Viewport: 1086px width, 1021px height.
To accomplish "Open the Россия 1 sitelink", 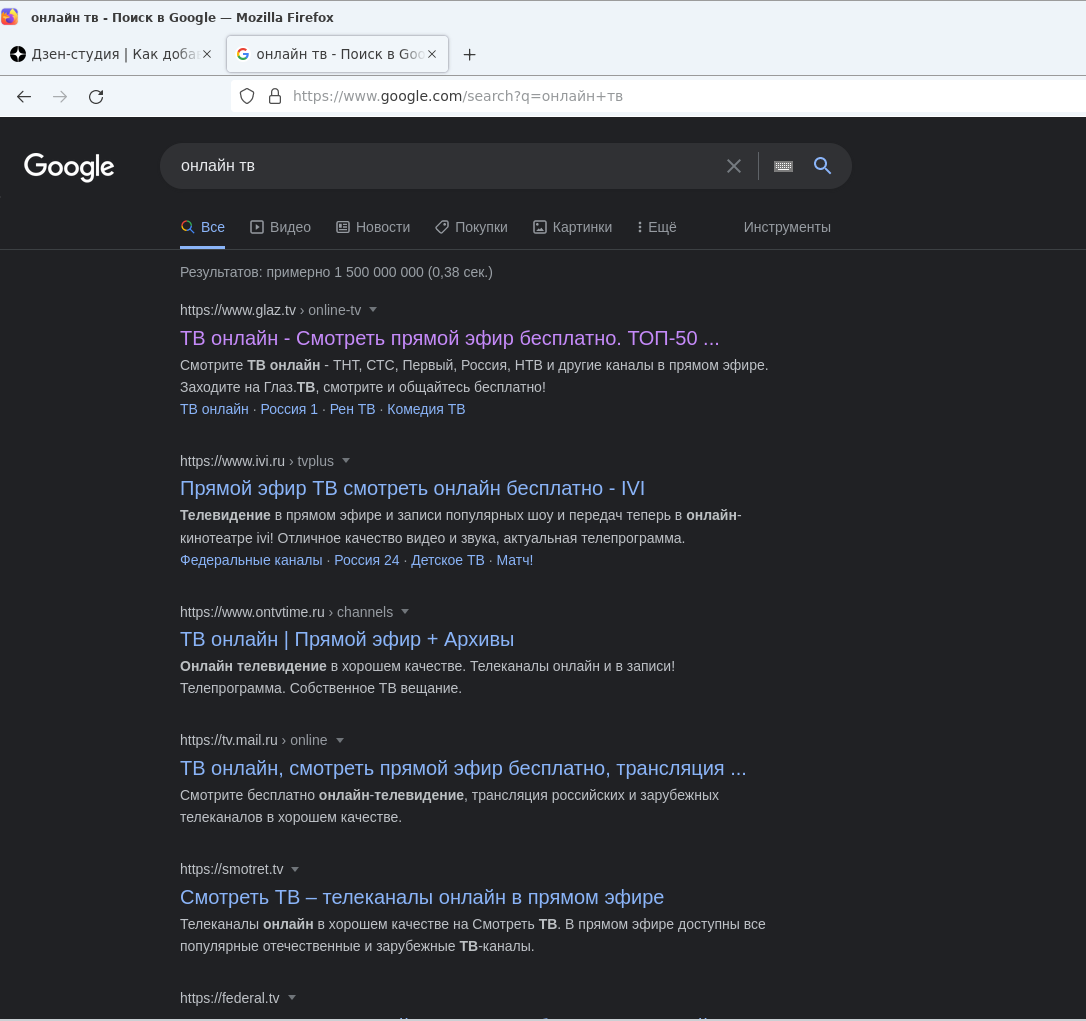I will pos(289,409).
